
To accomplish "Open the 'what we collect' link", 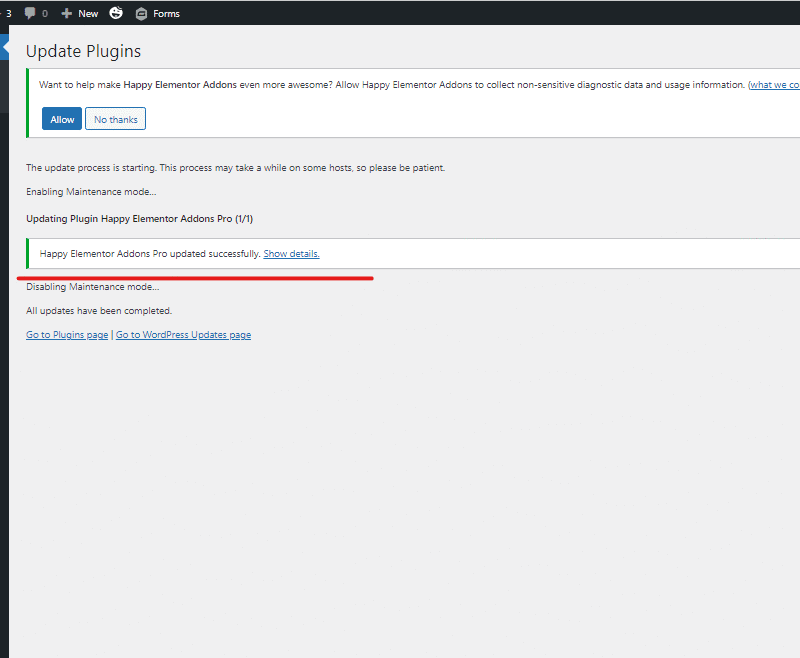I will point(774,85).
